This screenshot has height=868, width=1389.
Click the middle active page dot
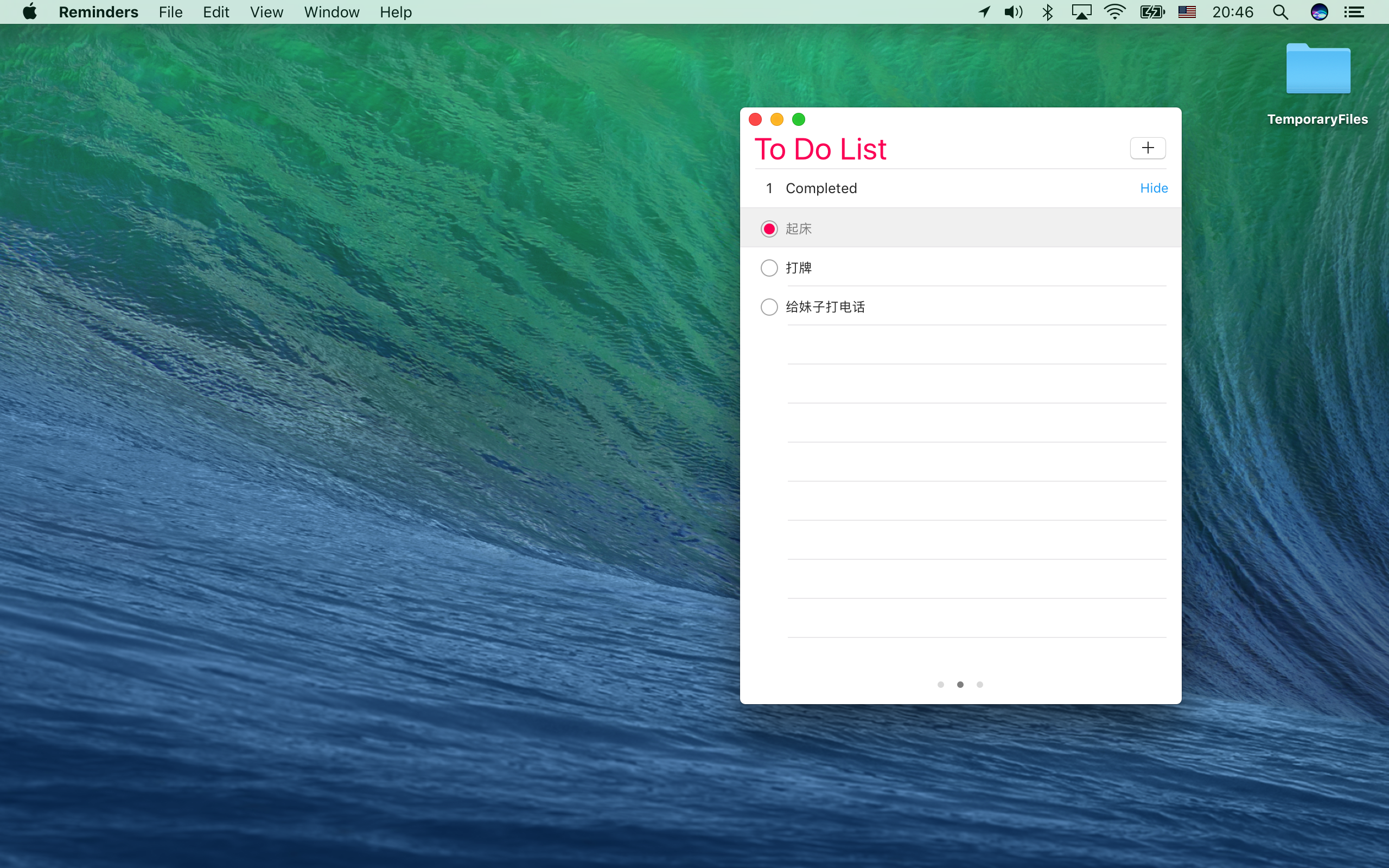960,684
